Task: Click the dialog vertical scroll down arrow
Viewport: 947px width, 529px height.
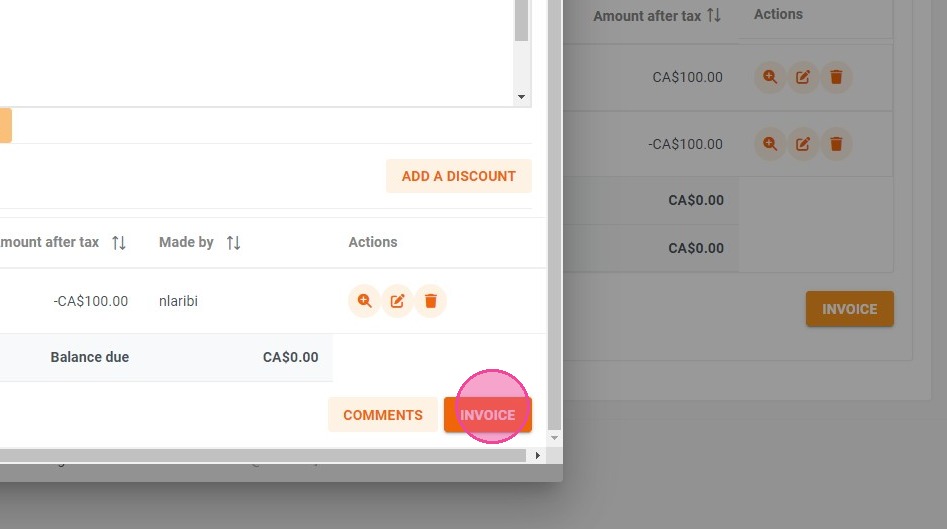Action: (x=554, y=438)
